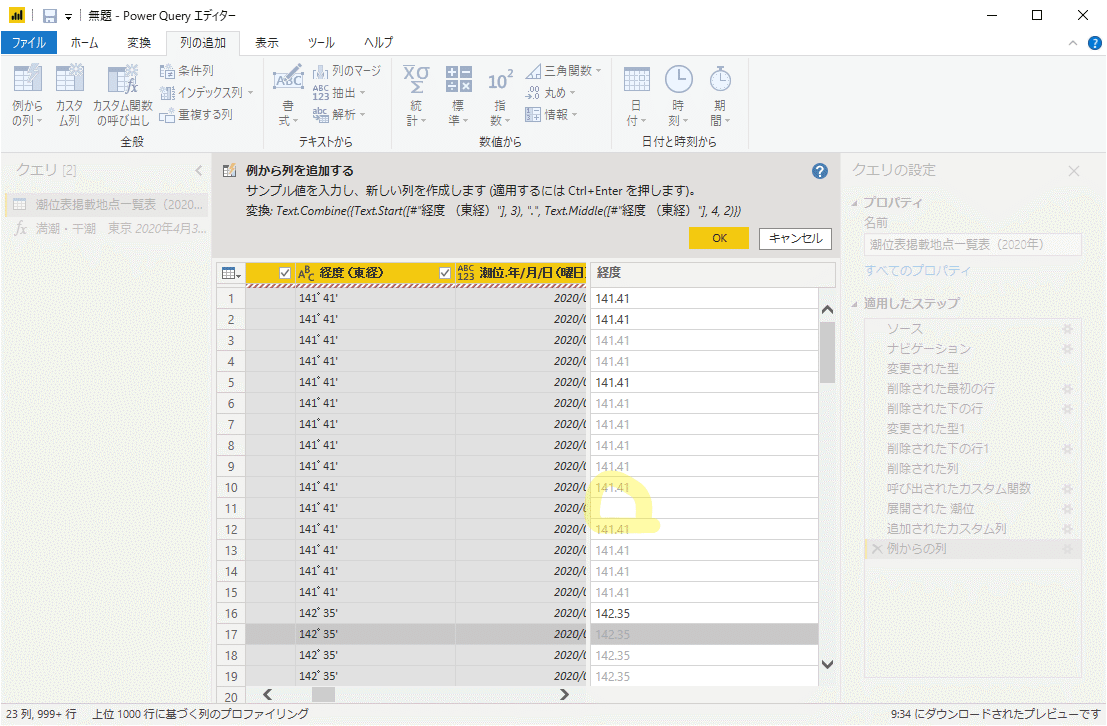This screenshot has height=726, width=1107.
Task: Click the Duplicate Column (重複する列) icon
Action: (x=167, y=115)
